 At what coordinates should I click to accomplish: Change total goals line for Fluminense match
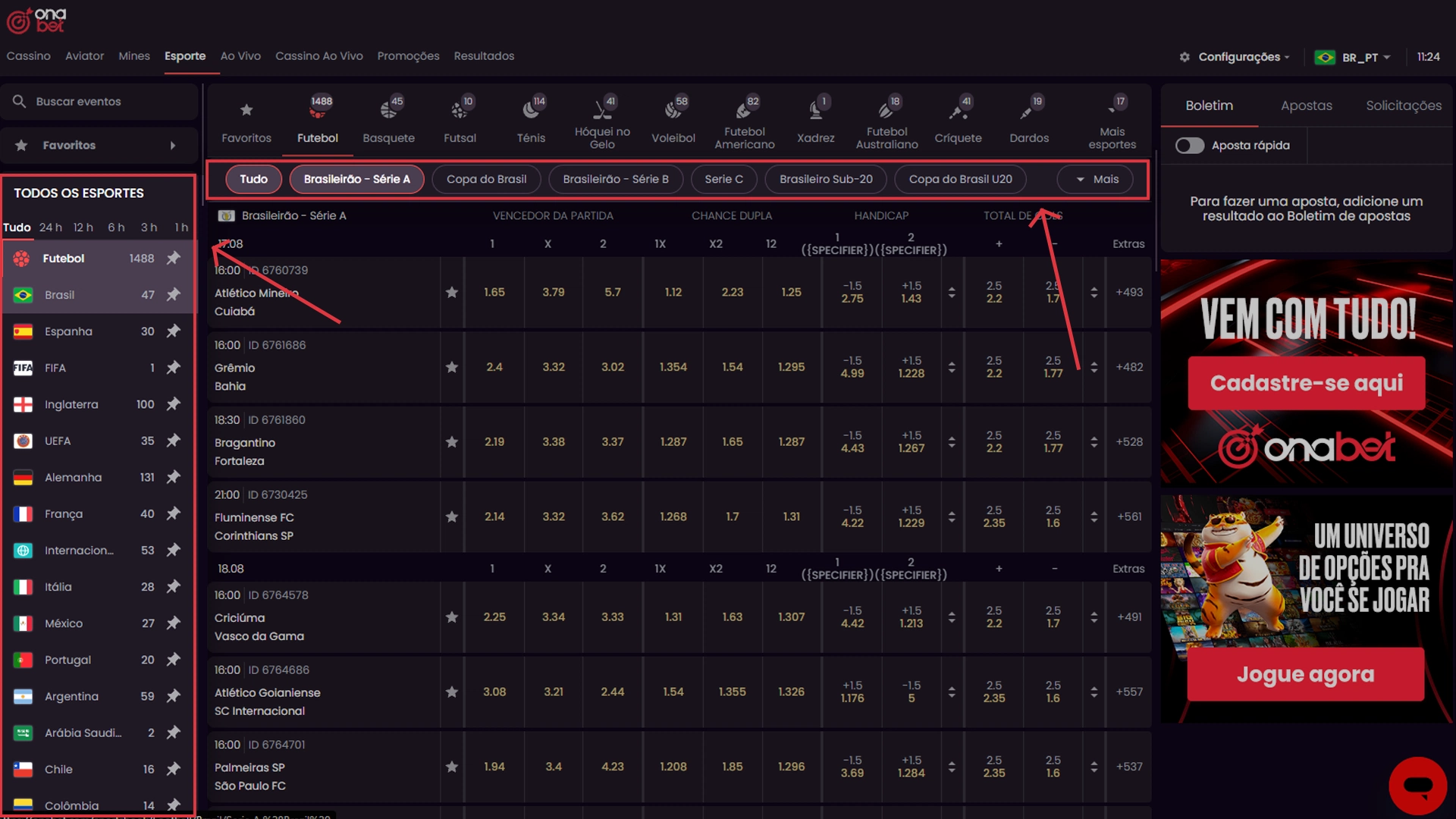tap(1094, 516)
